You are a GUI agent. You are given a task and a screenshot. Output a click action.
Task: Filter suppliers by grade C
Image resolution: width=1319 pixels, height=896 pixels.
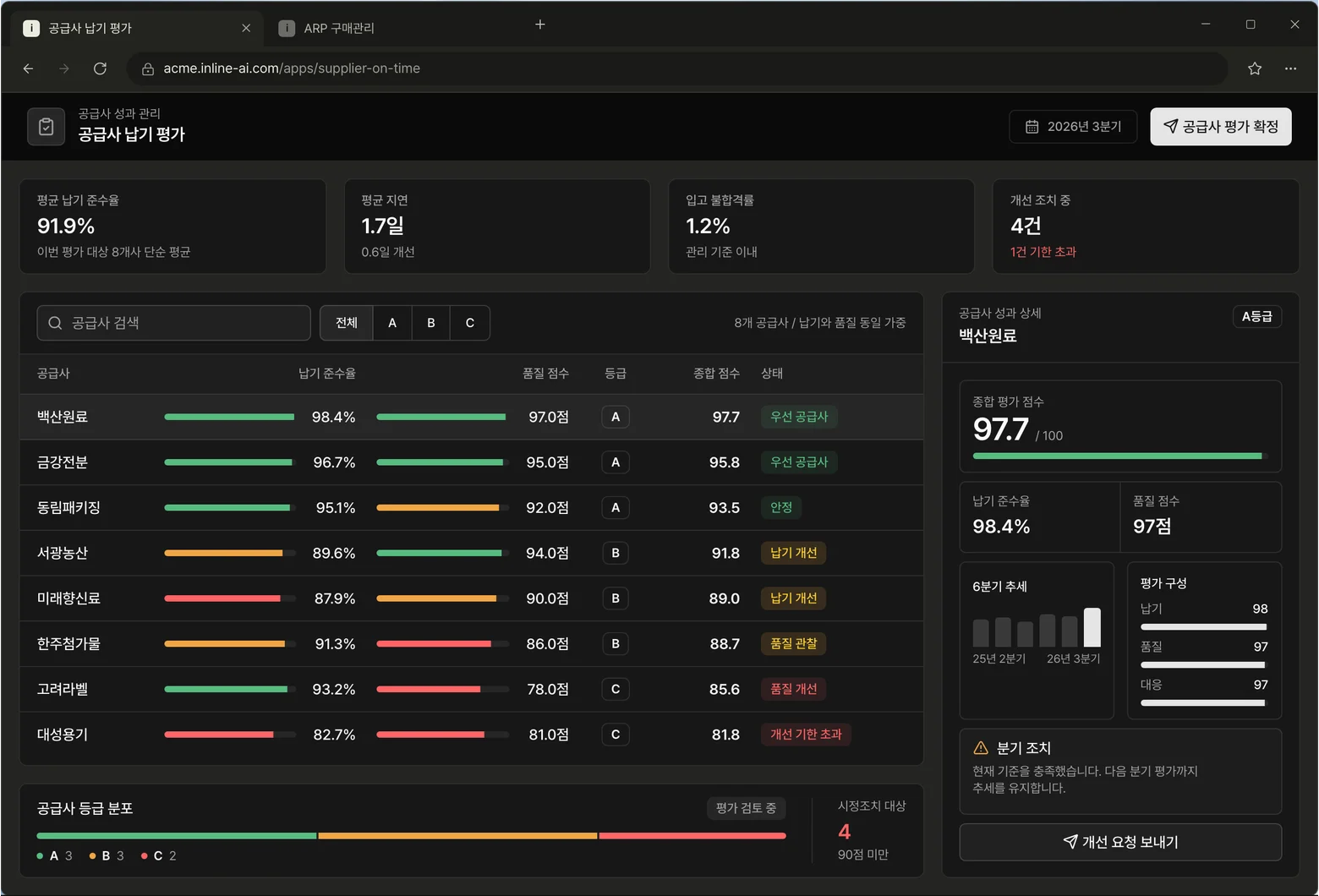[x=470, y=323]
